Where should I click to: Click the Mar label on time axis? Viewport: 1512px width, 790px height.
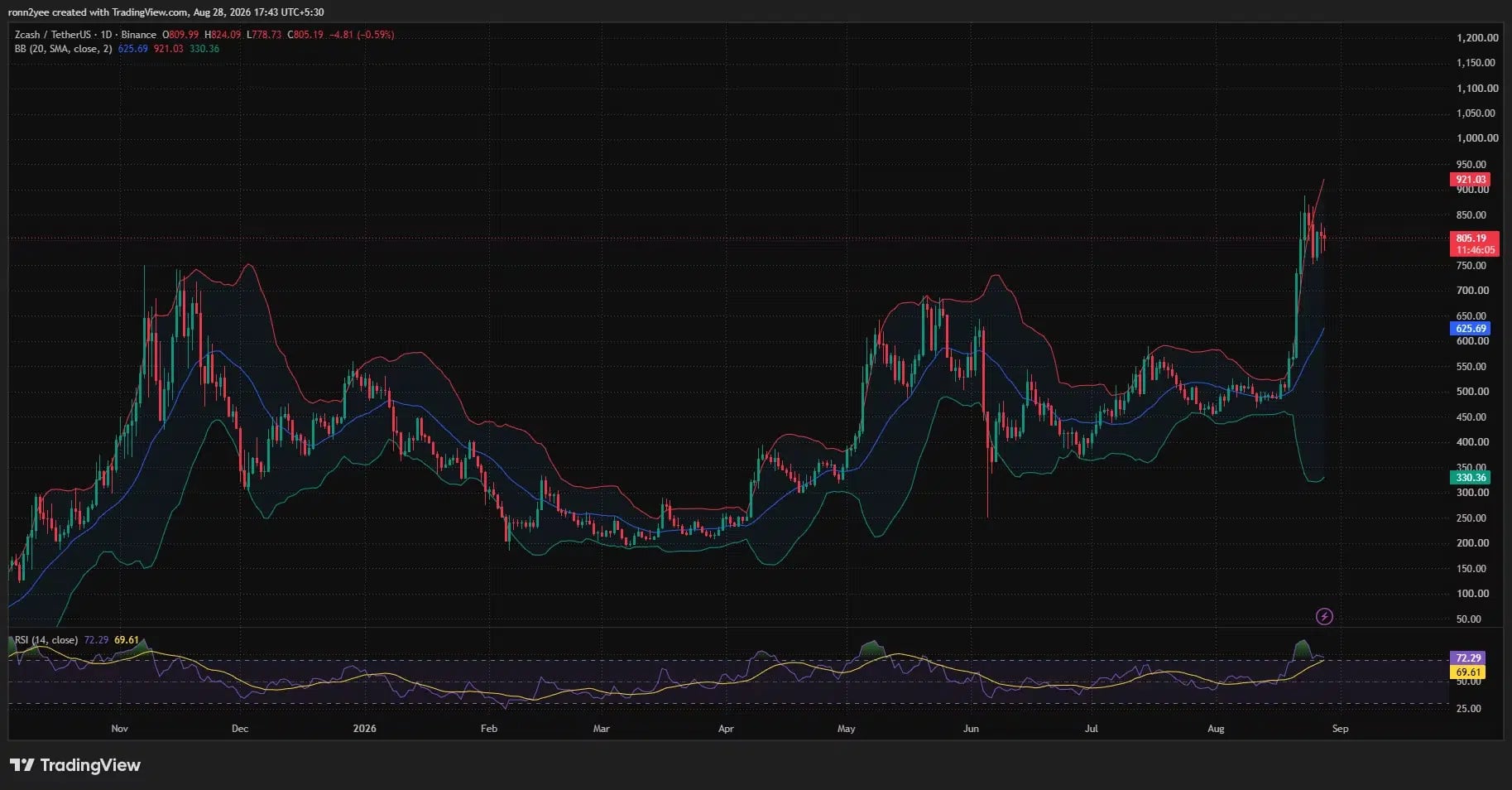coord(602,729)
